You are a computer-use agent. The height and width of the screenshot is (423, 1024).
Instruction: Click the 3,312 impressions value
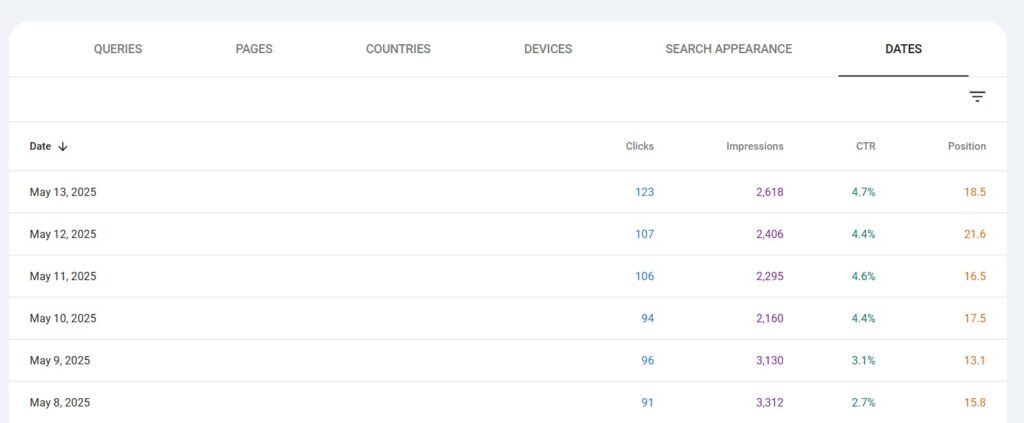point(767,402)
